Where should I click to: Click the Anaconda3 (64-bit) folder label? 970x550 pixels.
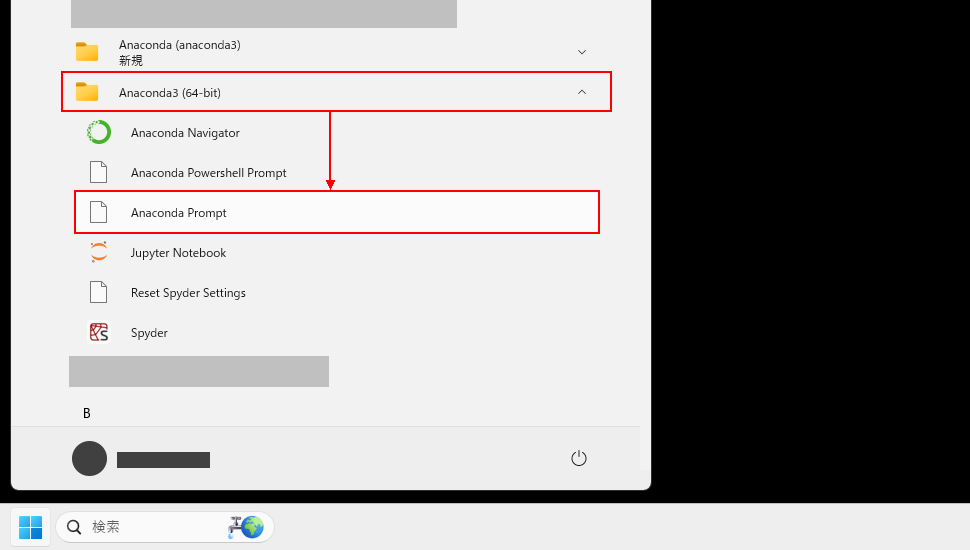170,93
